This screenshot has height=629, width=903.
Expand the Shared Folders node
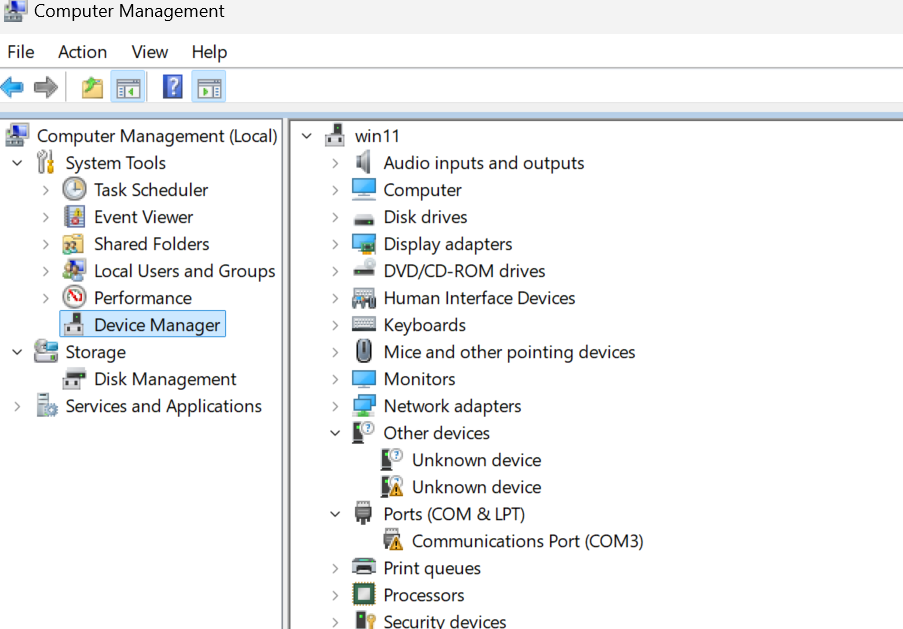[45, 244]
